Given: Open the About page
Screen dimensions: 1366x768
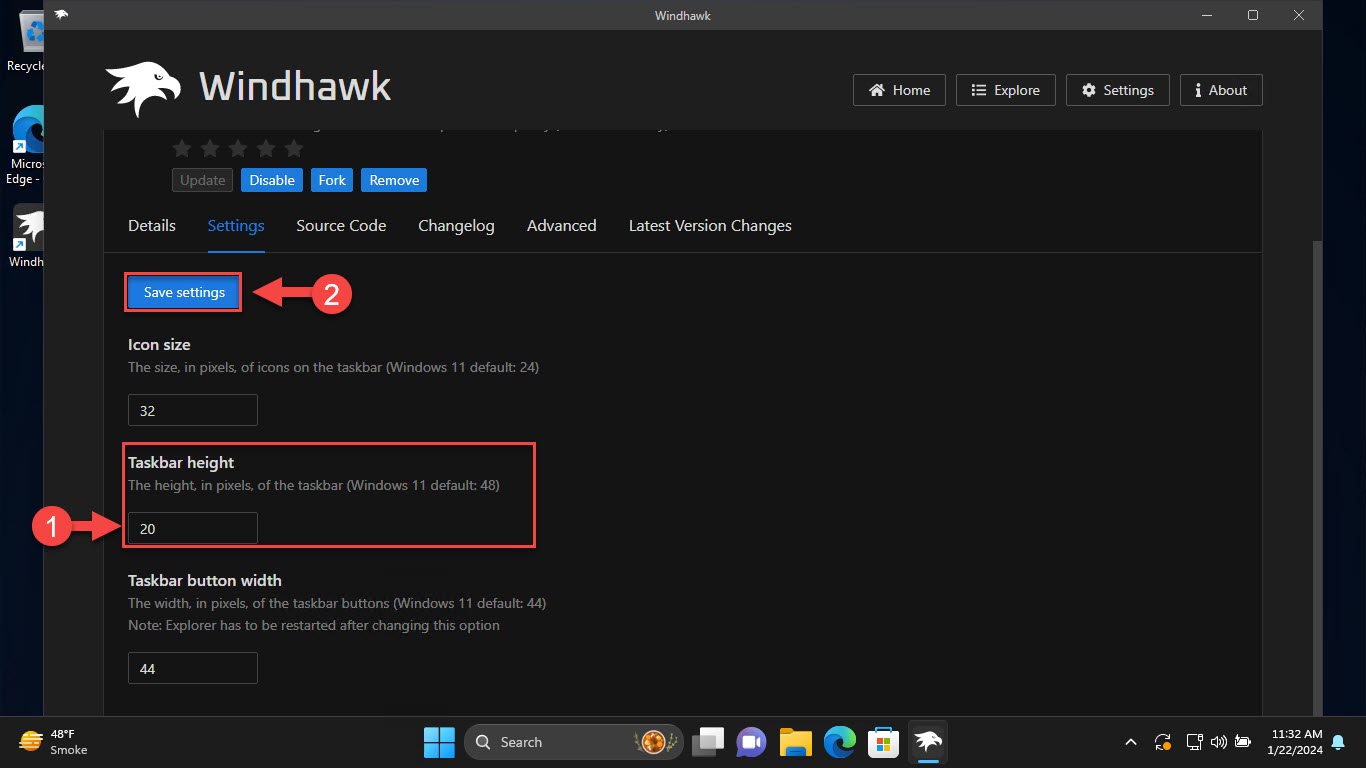Looking at the screenshot, I should pyautogui.click(x=1221, y=90).
